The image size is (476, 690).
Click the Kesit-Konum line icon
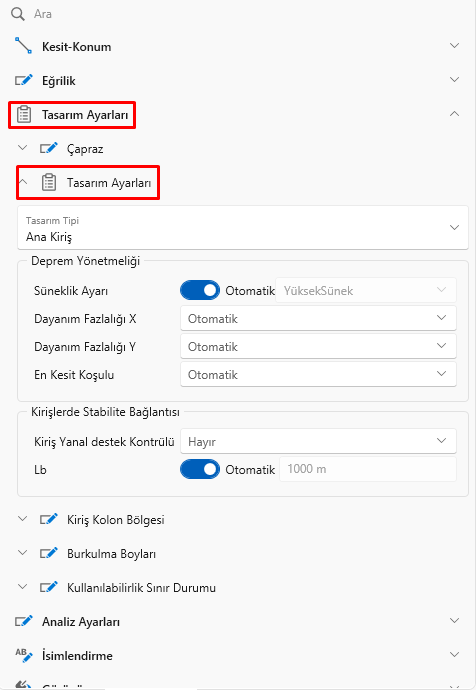coord(23,46)
